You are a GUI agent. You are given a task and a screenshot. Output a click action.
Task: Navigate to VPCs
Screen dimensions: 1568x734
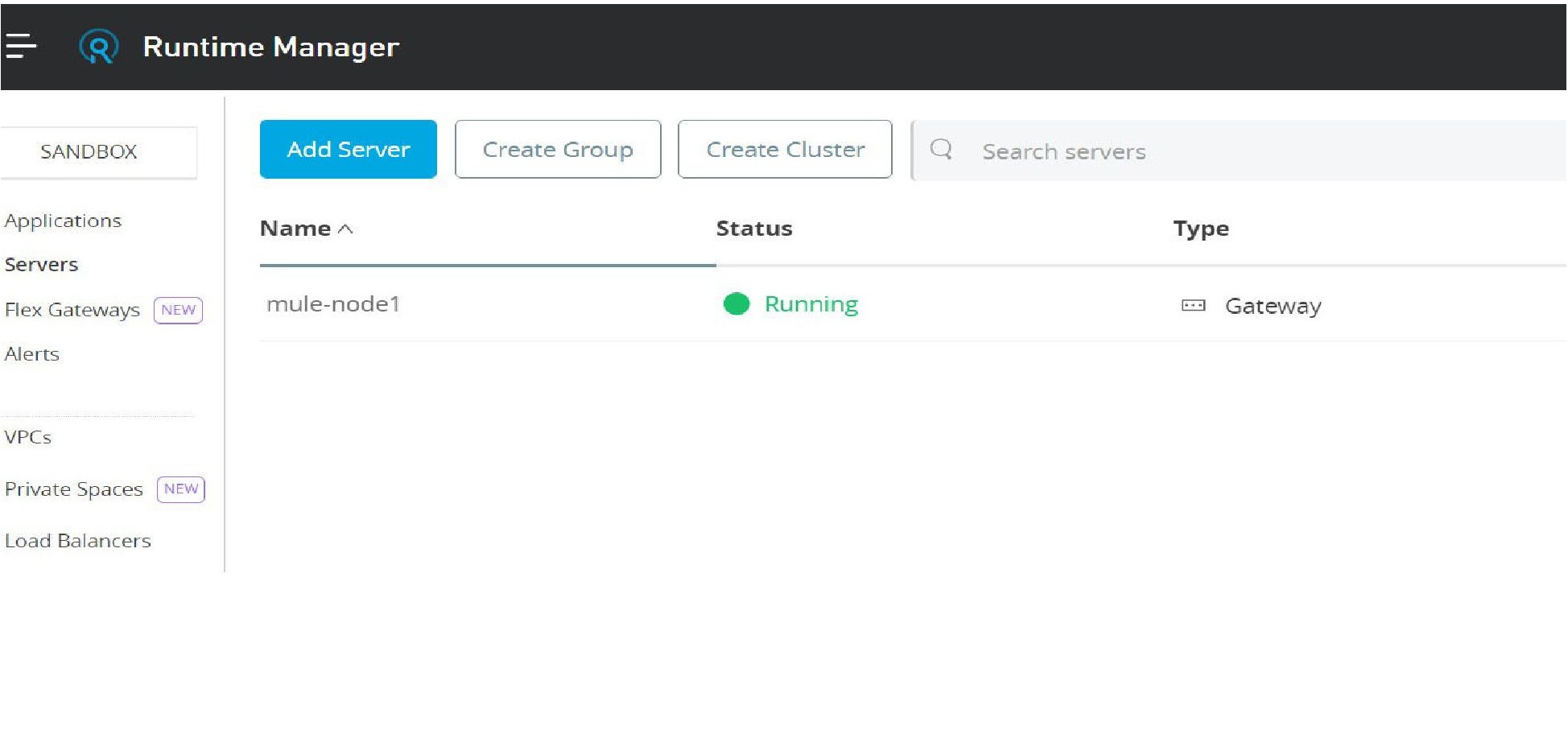pos(28,437)
